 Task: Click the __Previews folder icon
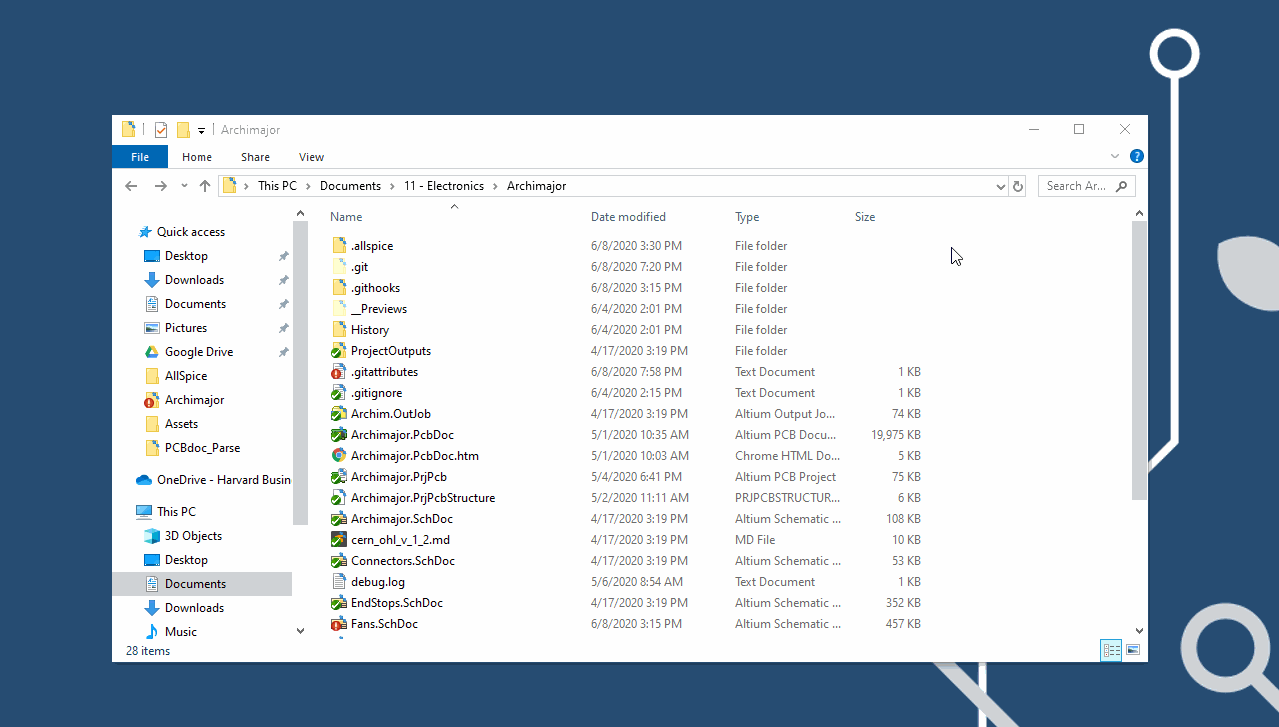point(339,309)
